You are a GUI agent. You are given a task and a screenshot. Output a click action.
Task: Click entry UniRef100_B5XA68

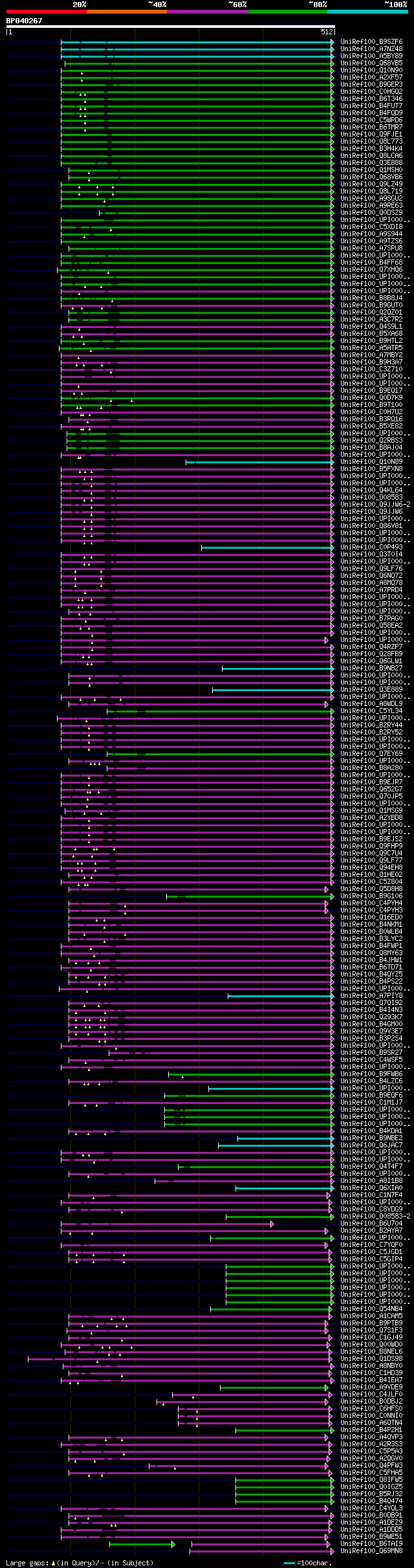pyautogui.click(x=371, y=334)
